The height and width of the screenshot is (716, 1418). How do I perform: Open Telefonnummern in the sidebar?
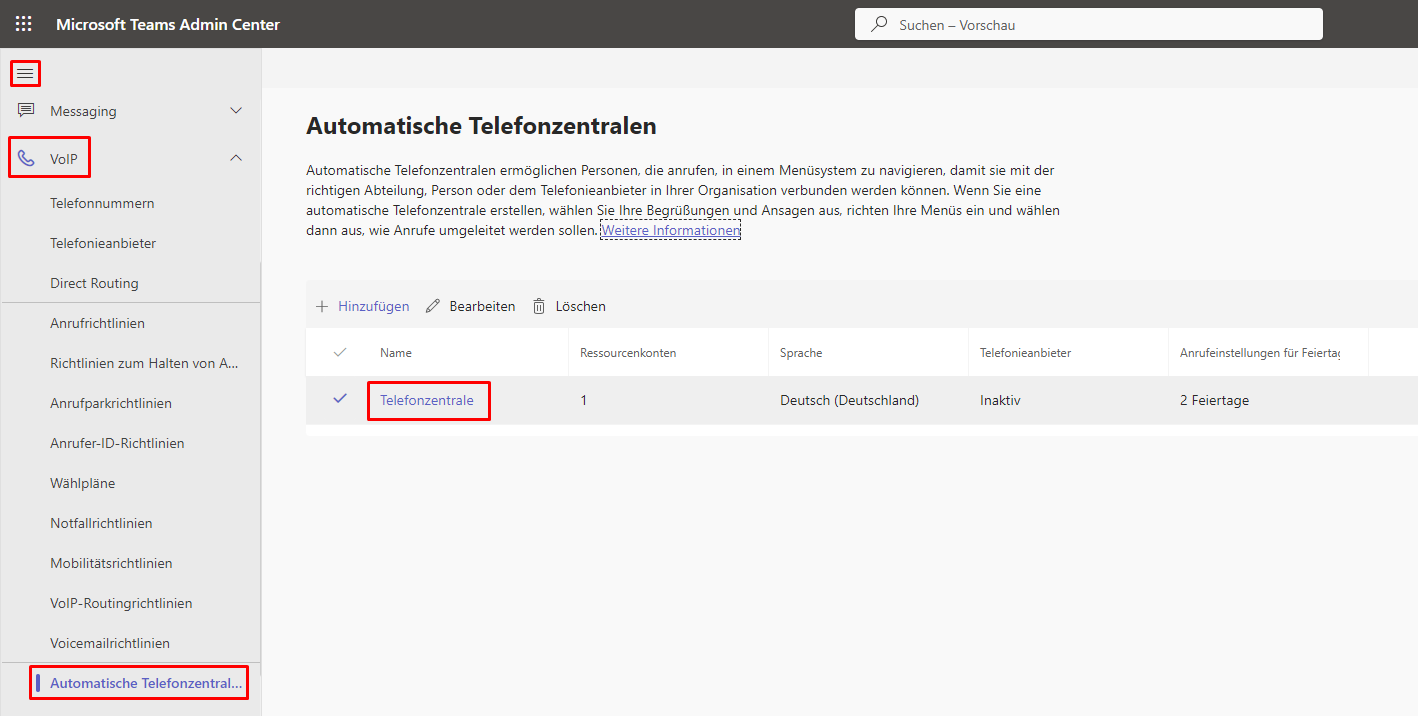tap(102, 203)
